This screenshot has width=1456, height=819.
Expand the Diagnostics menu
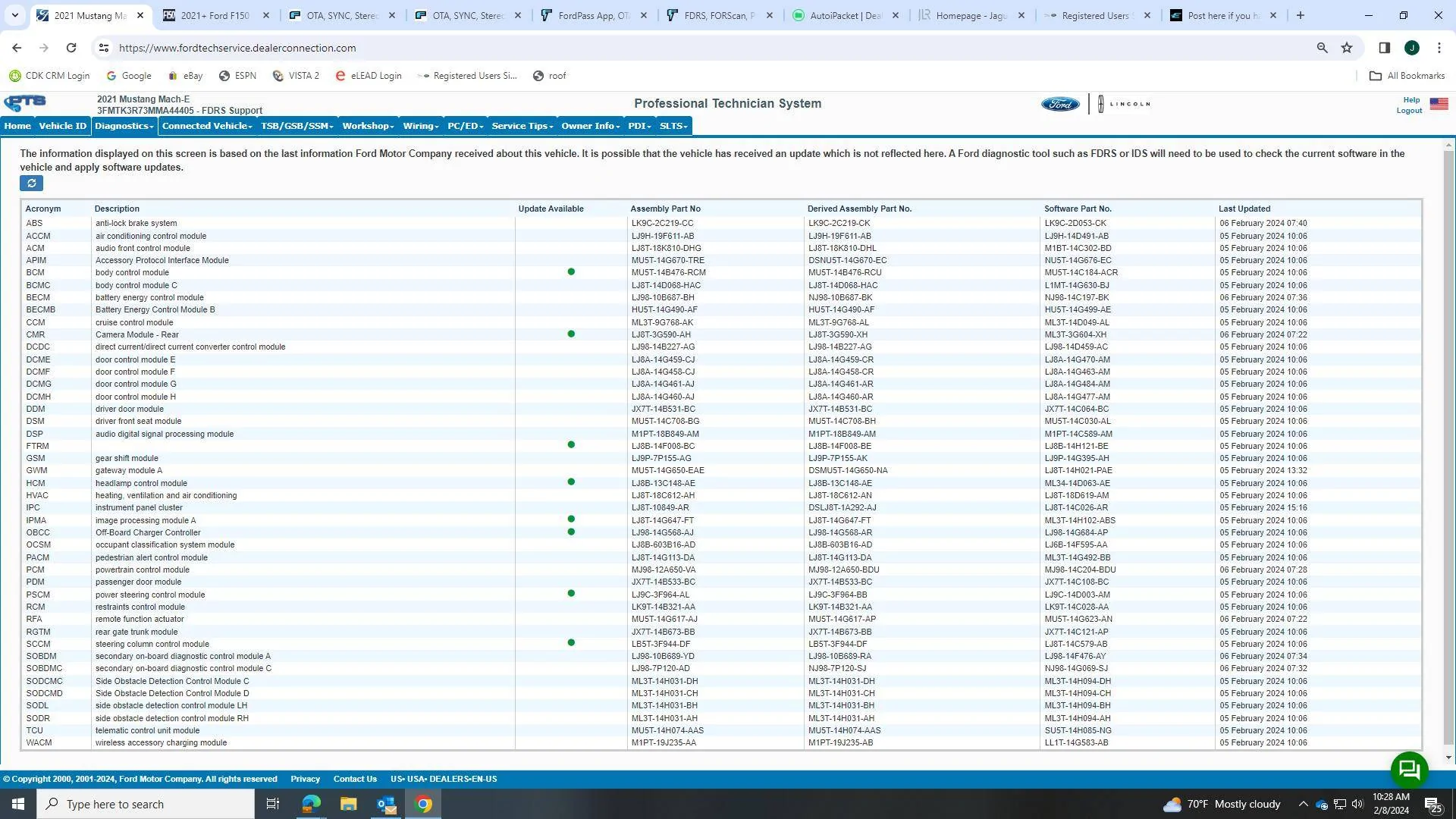click(x=124, y=126)
